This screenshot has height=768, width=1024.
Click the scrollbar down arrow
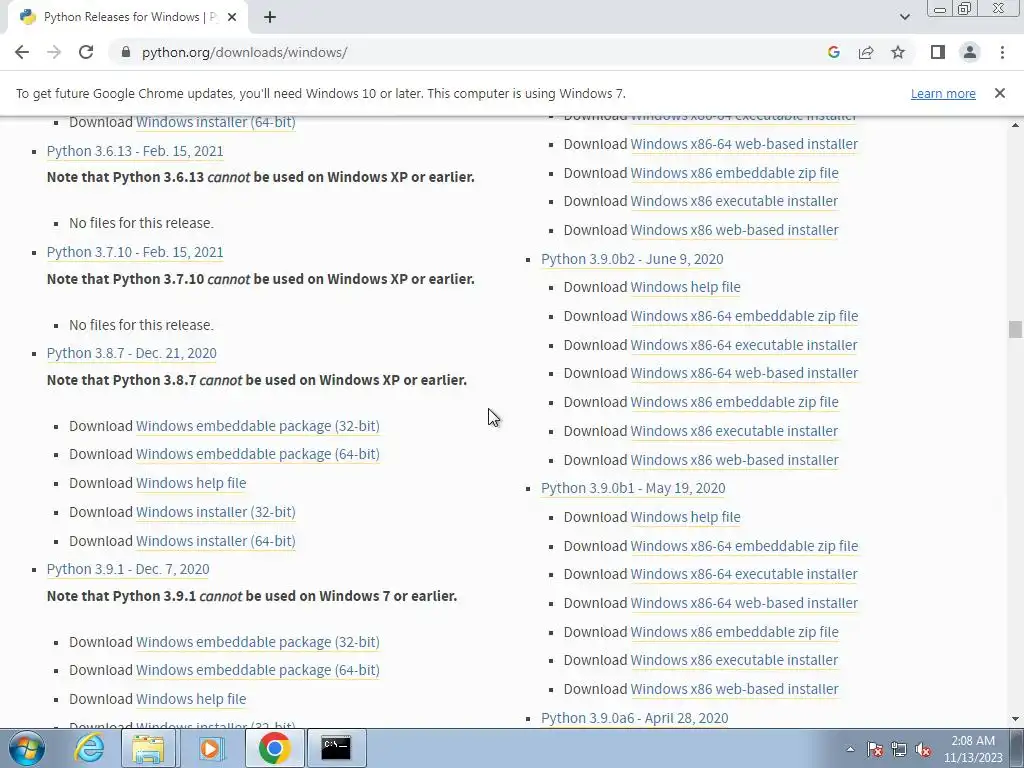tap(1015, 719)
